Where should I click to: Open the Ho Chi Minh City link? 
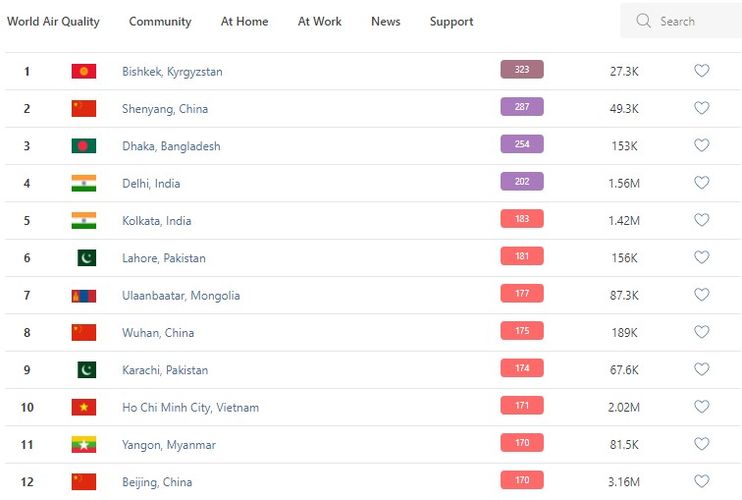point(190,408)
